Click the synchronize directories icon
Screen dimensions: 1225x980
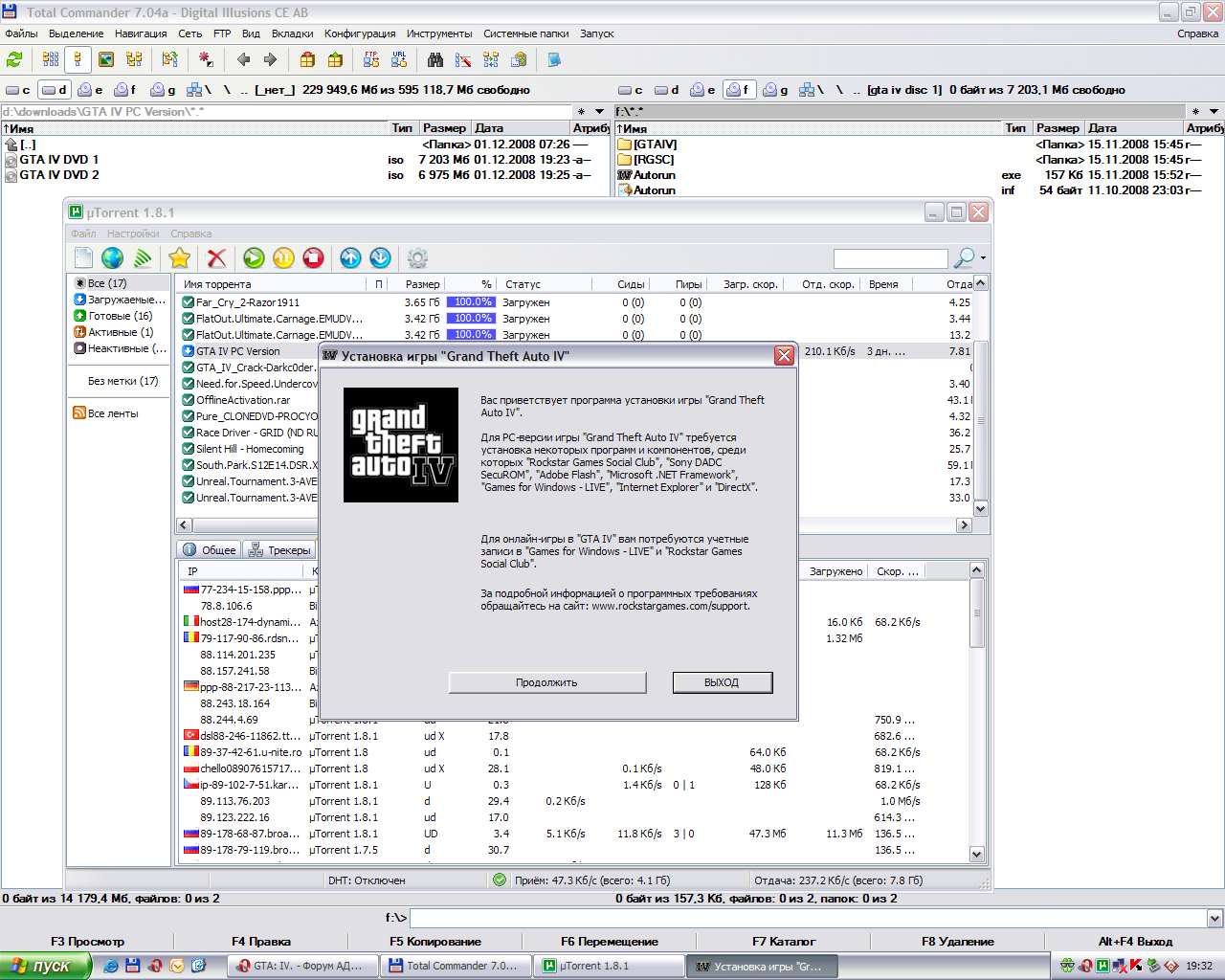491,59
